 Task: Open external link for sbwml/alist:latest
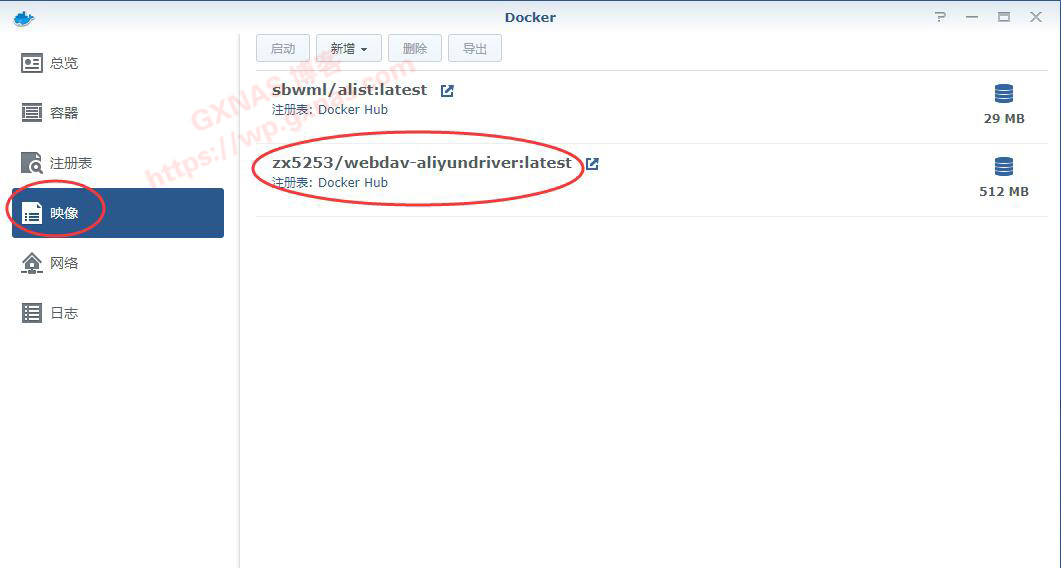tap(447, 91)
